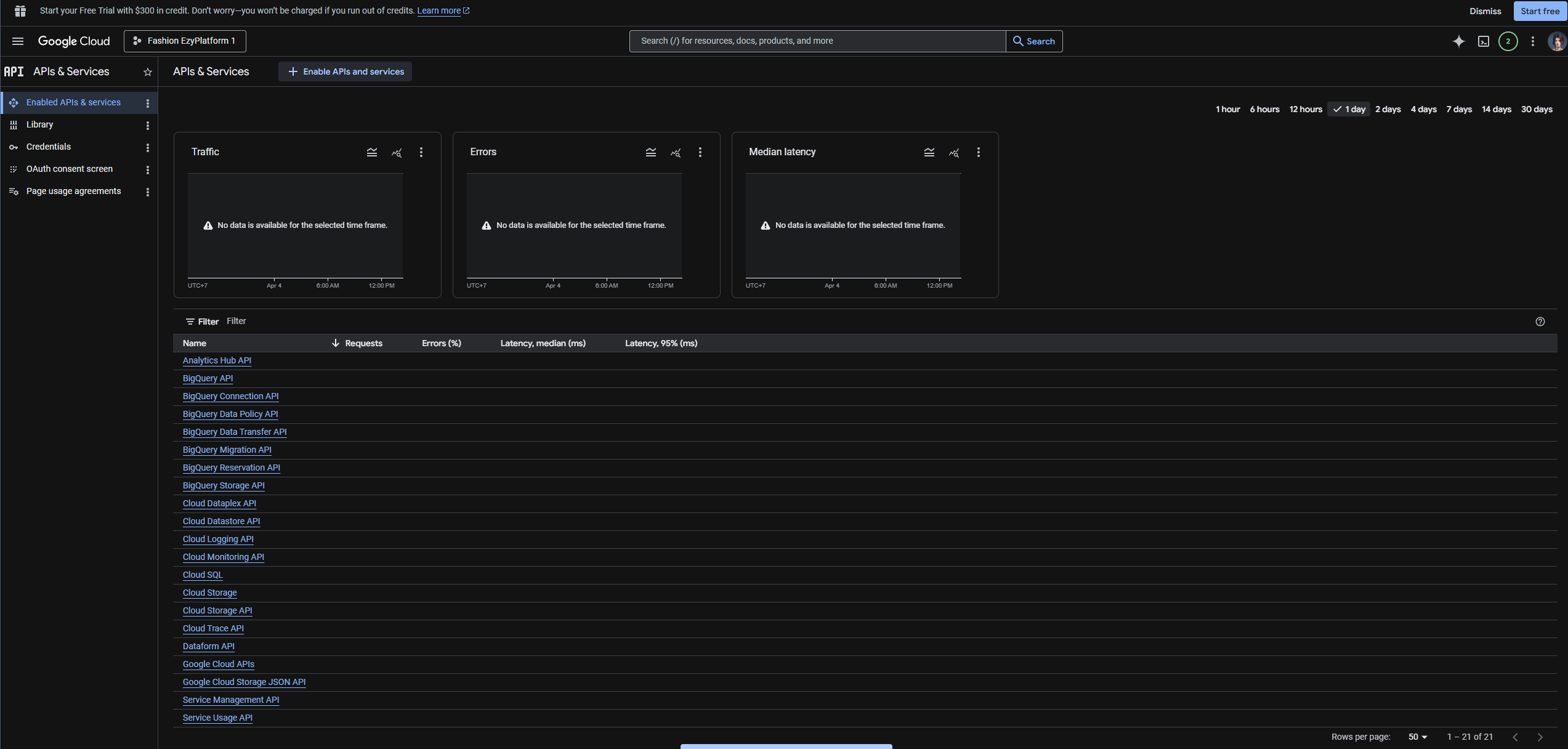Open the help icon beside filter bar
This screenshot has height=749, width=1568.
1540,322
